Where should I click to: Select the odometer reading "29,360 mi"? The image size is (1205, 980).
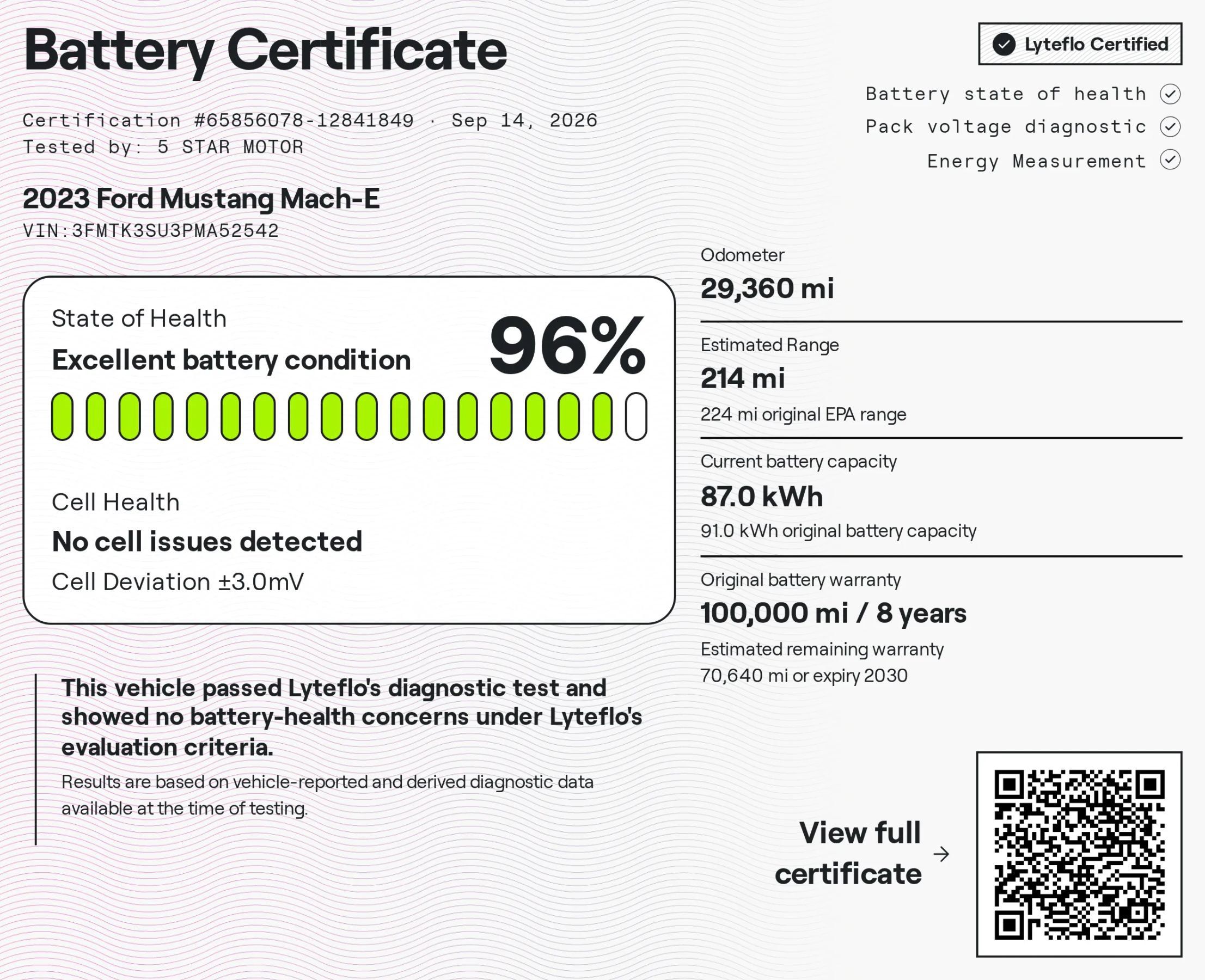point(767,288)
